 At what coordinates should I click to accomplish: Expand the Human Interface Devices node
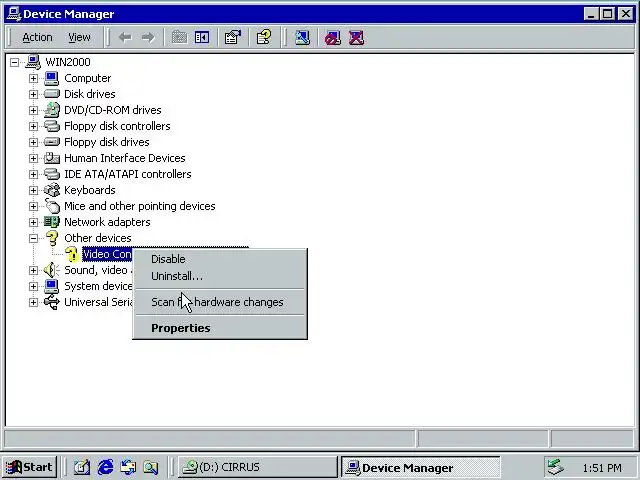tap(33, 158)
